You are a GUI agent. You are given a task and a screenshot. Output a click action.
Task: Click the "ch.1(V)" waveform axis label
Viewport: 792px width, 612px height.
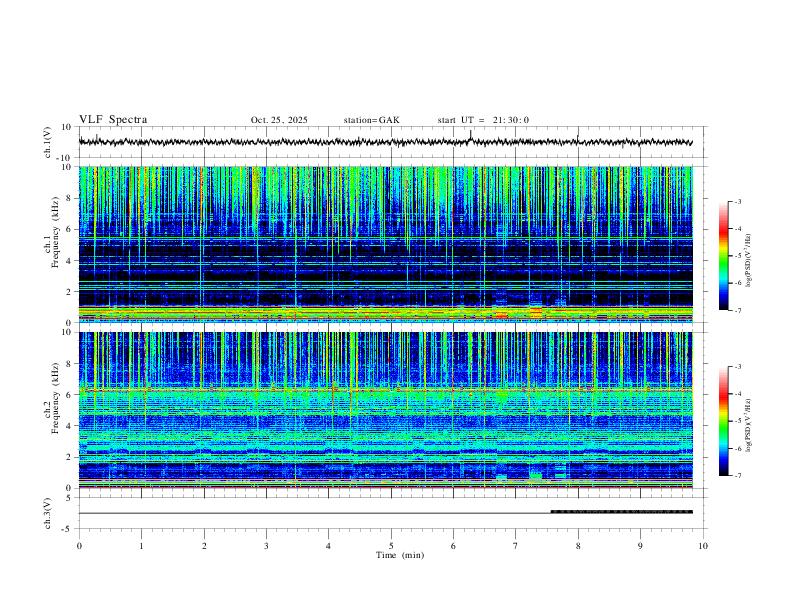[x=48, y=142]
